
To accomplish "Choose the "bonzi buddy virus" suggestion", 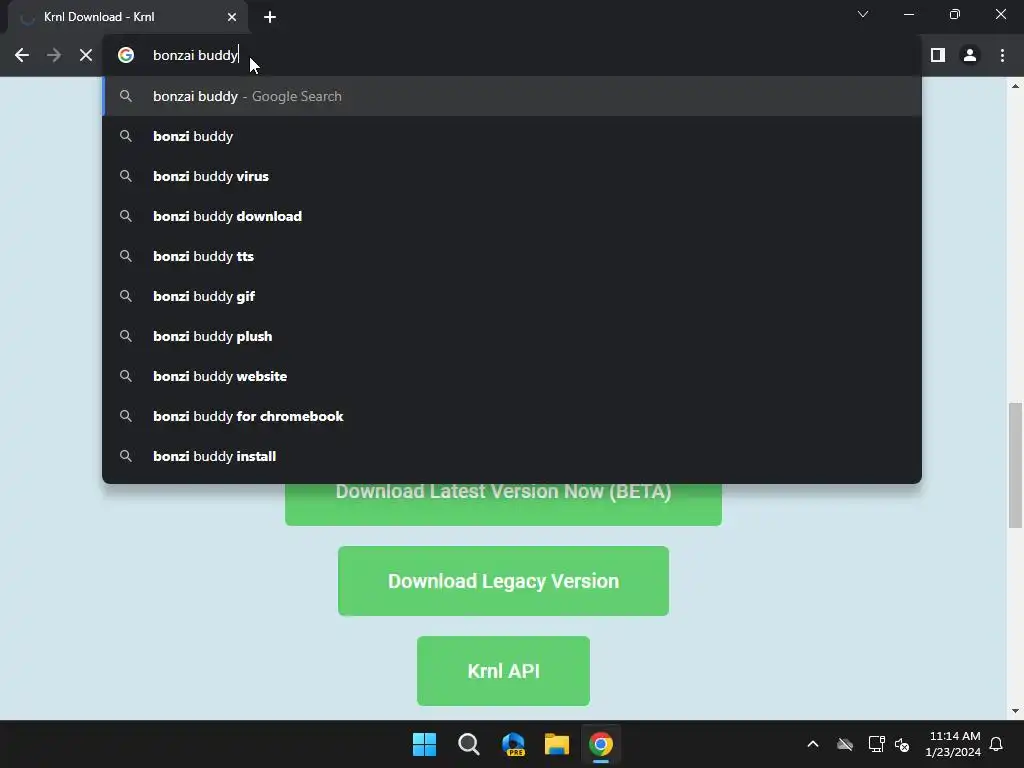I will [512, 176].
